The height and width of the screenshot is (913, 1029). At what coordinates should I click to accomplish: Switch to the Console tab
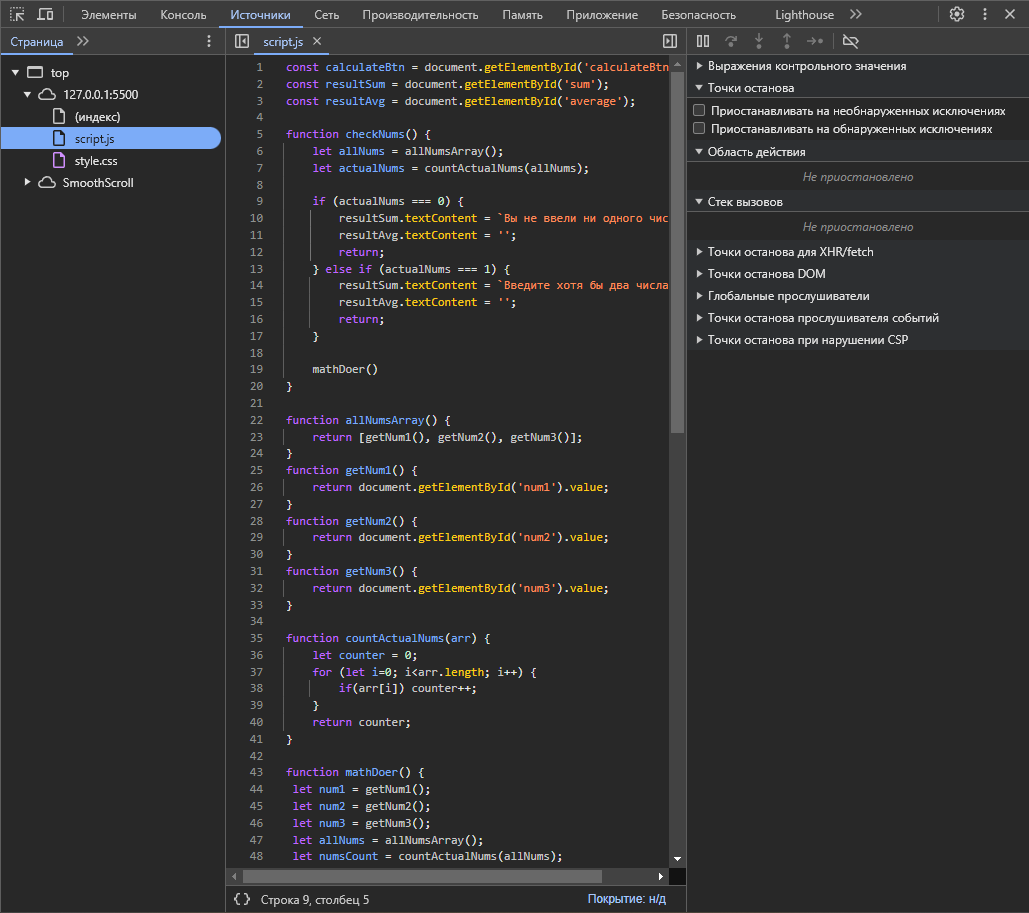coord(183,15)
